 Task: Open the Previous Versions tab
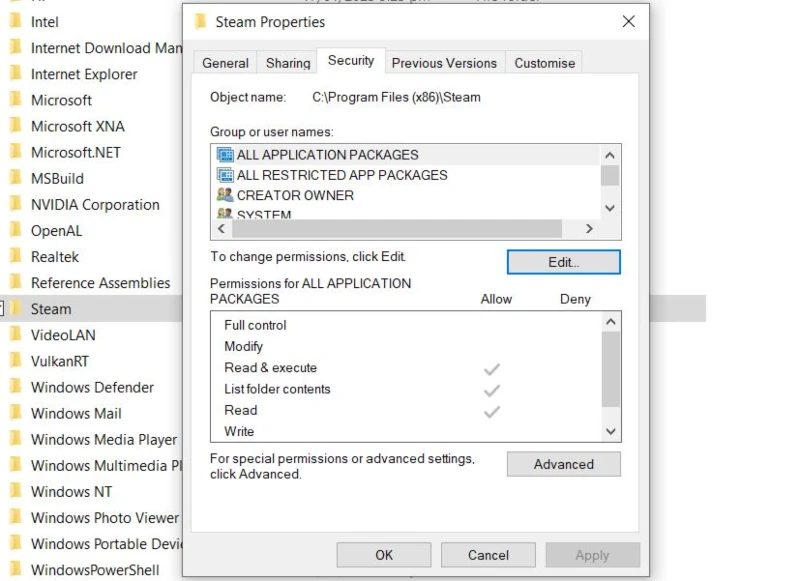(x=444, y=62)
